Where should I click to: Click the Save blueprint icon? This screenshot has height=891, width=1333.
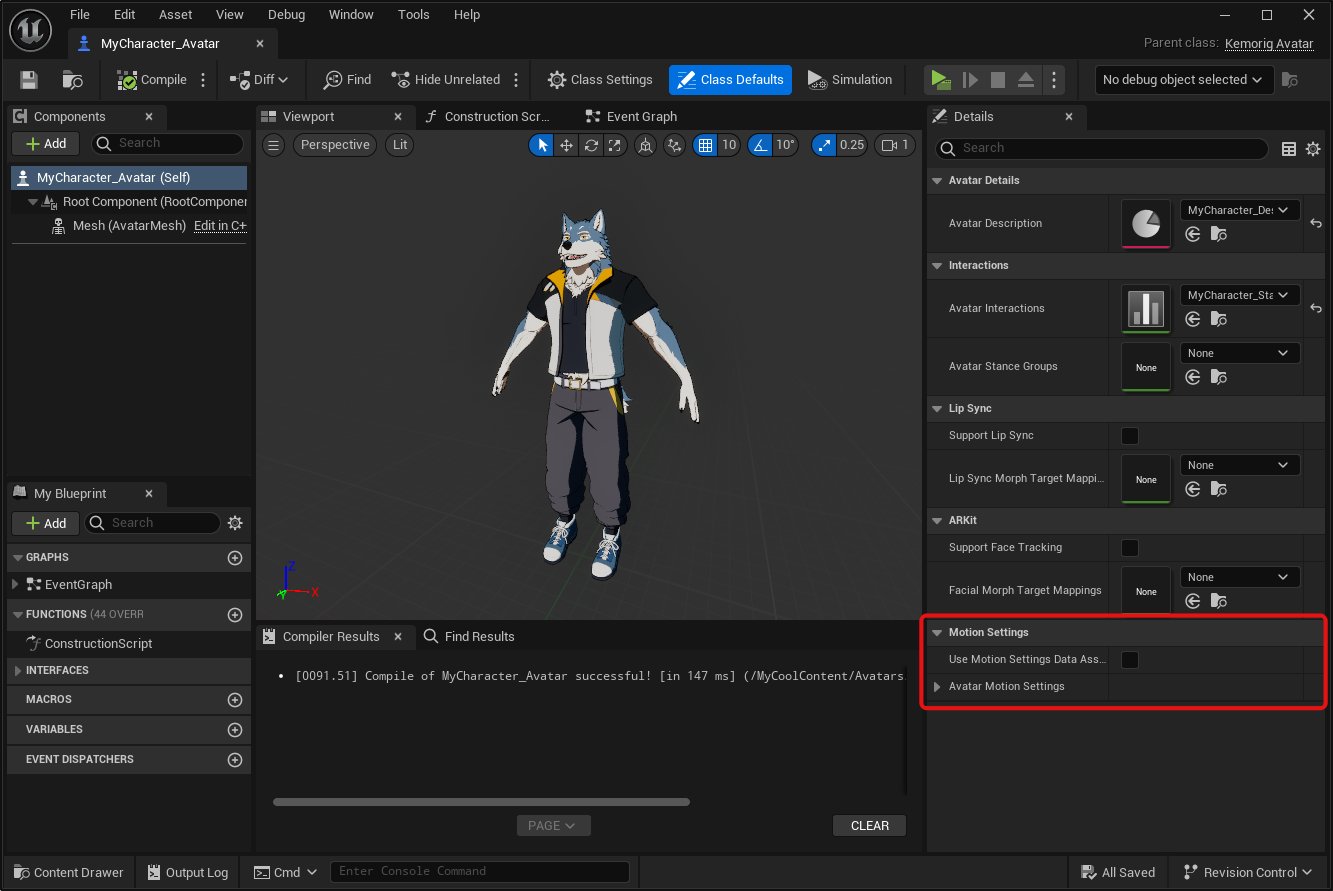[29, 80]
